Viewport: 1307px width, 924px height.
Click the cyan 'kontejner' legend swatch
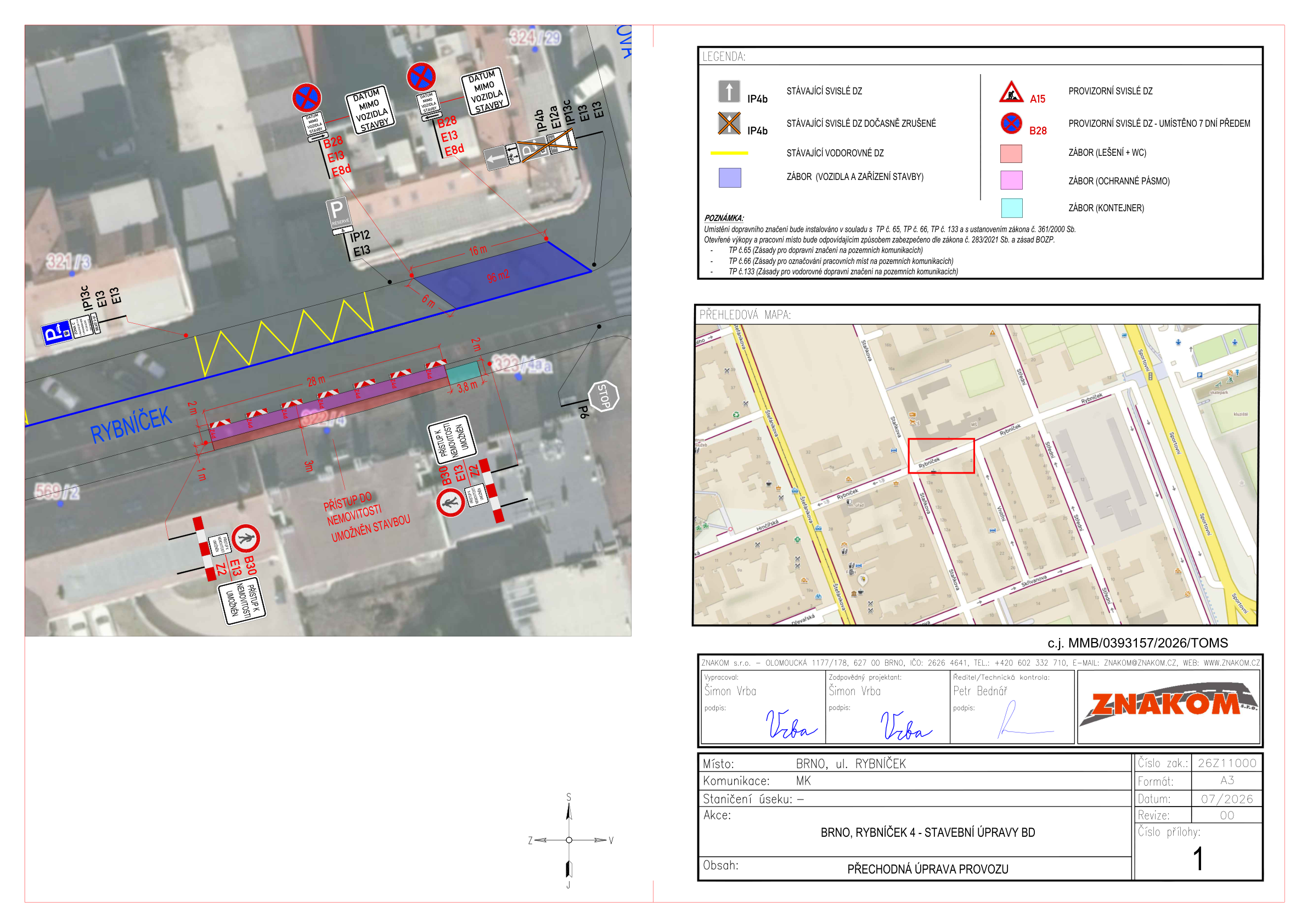pos(1011,208)
